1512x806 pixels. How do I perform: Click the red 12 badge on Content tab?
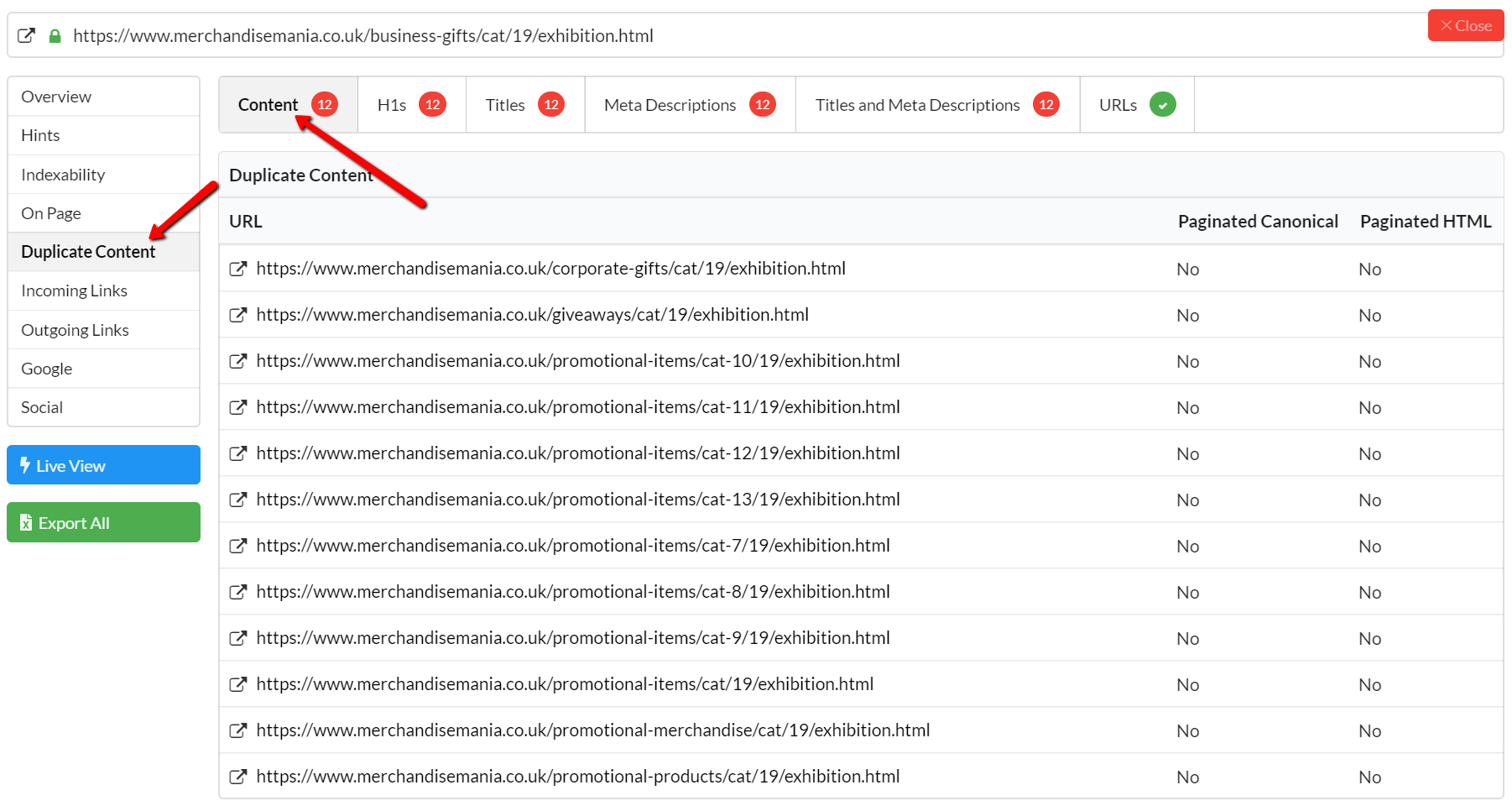[x=325, y=104]
